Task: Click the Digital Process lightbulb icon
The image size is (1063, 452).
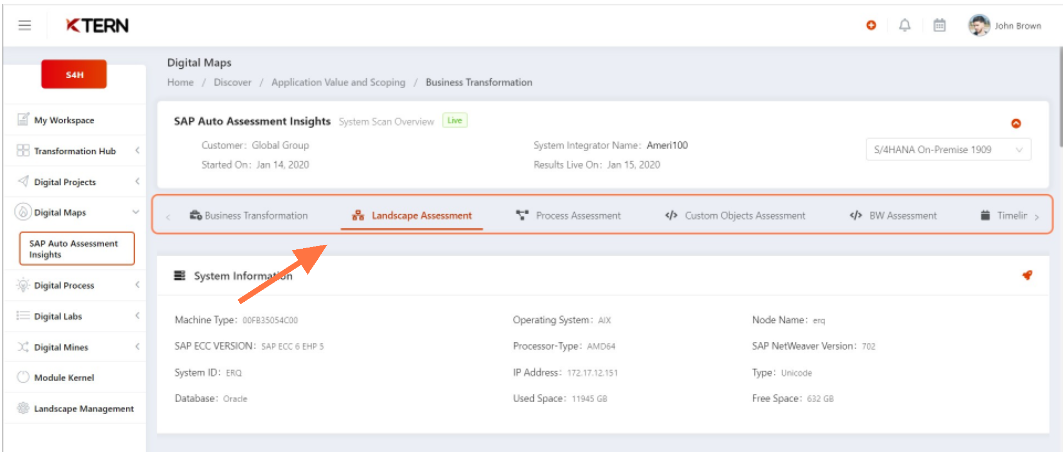Action: tap(23, 285)
